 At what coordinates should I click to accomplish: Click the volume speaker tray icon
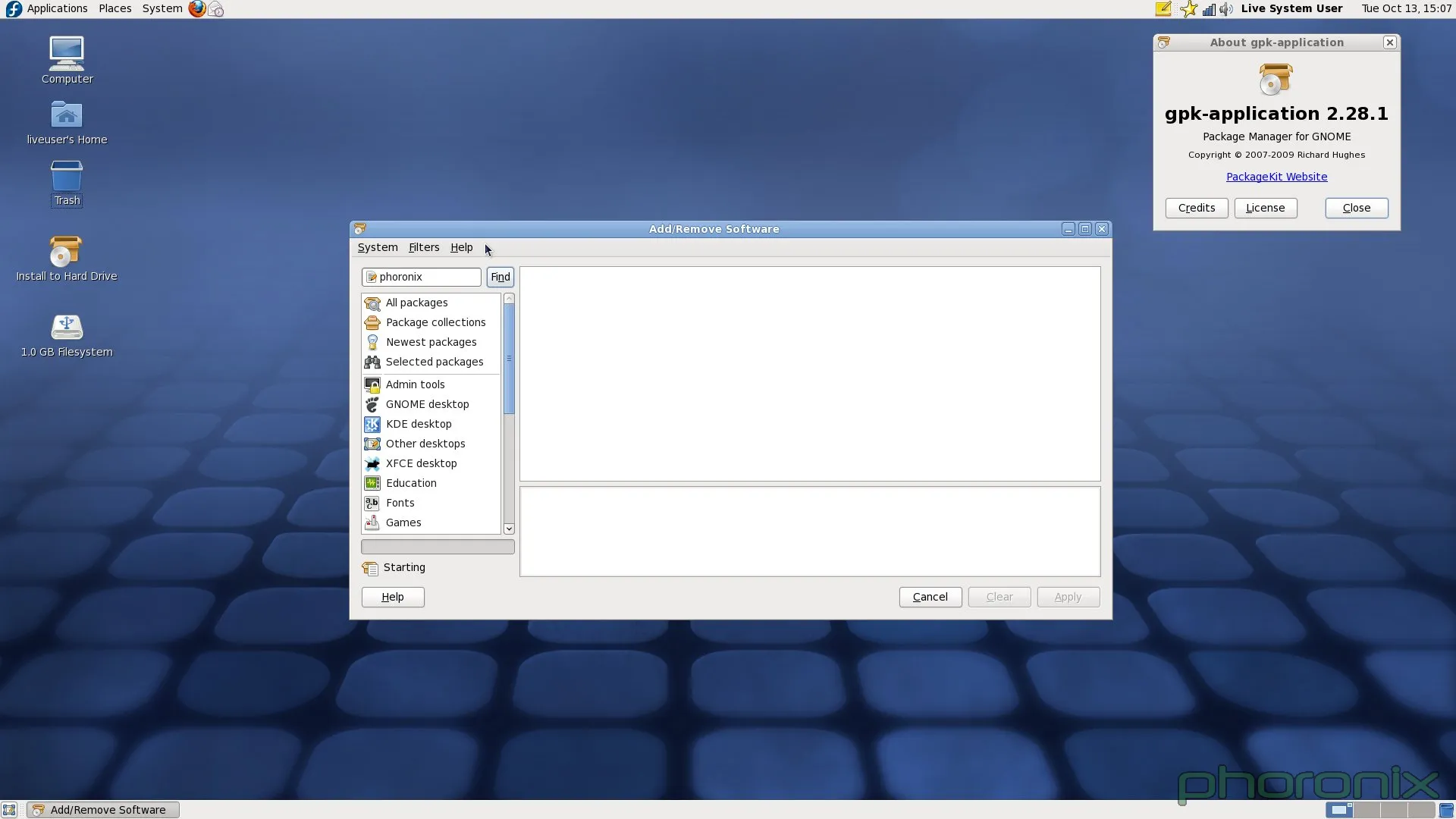coord(1226,9)
